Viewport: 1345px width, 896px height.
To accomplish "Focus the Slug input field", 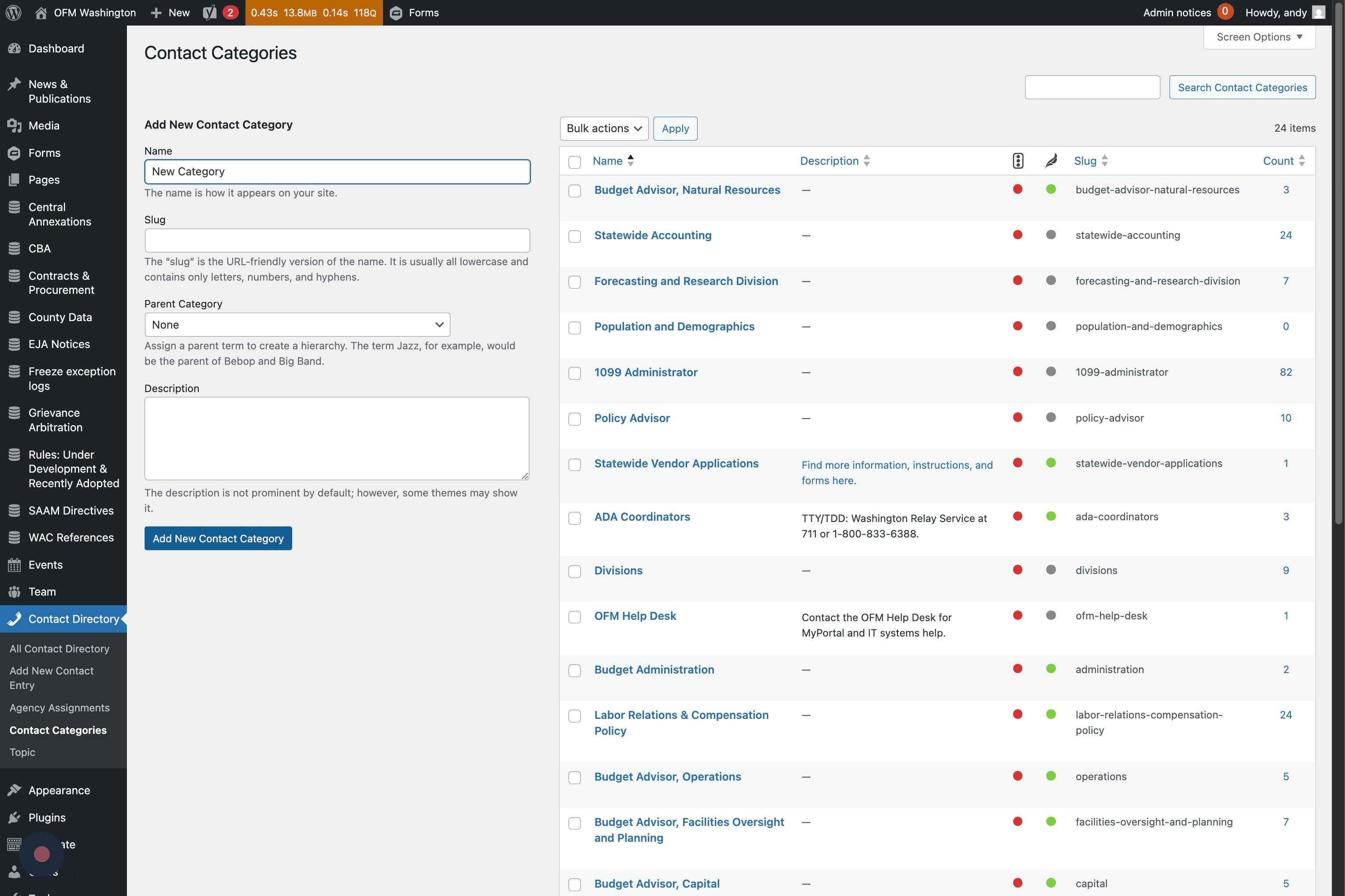I will [337, 241].
